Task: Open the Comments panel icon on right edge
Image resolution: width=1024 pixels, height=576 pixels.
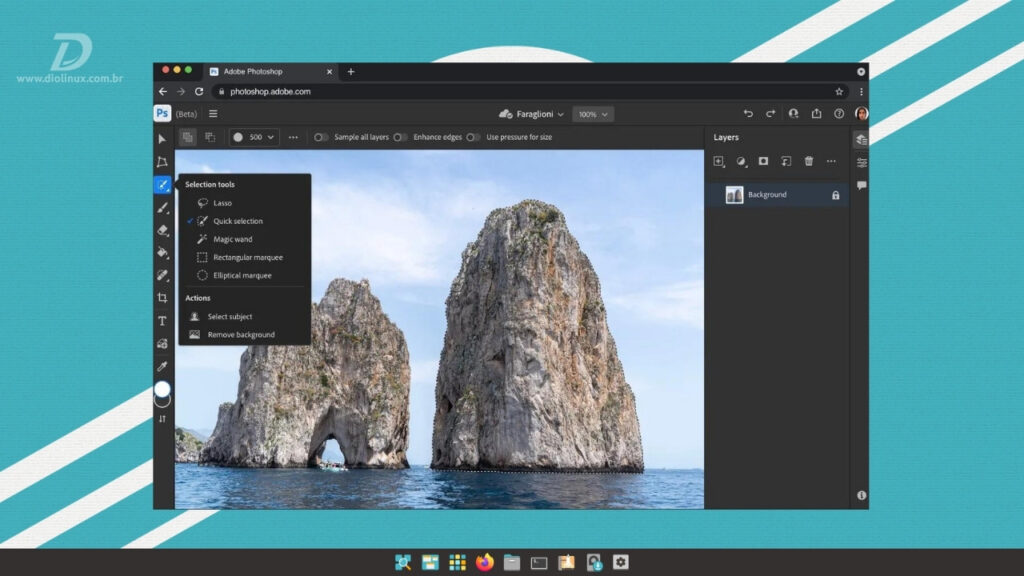Action: click(861, 186)
